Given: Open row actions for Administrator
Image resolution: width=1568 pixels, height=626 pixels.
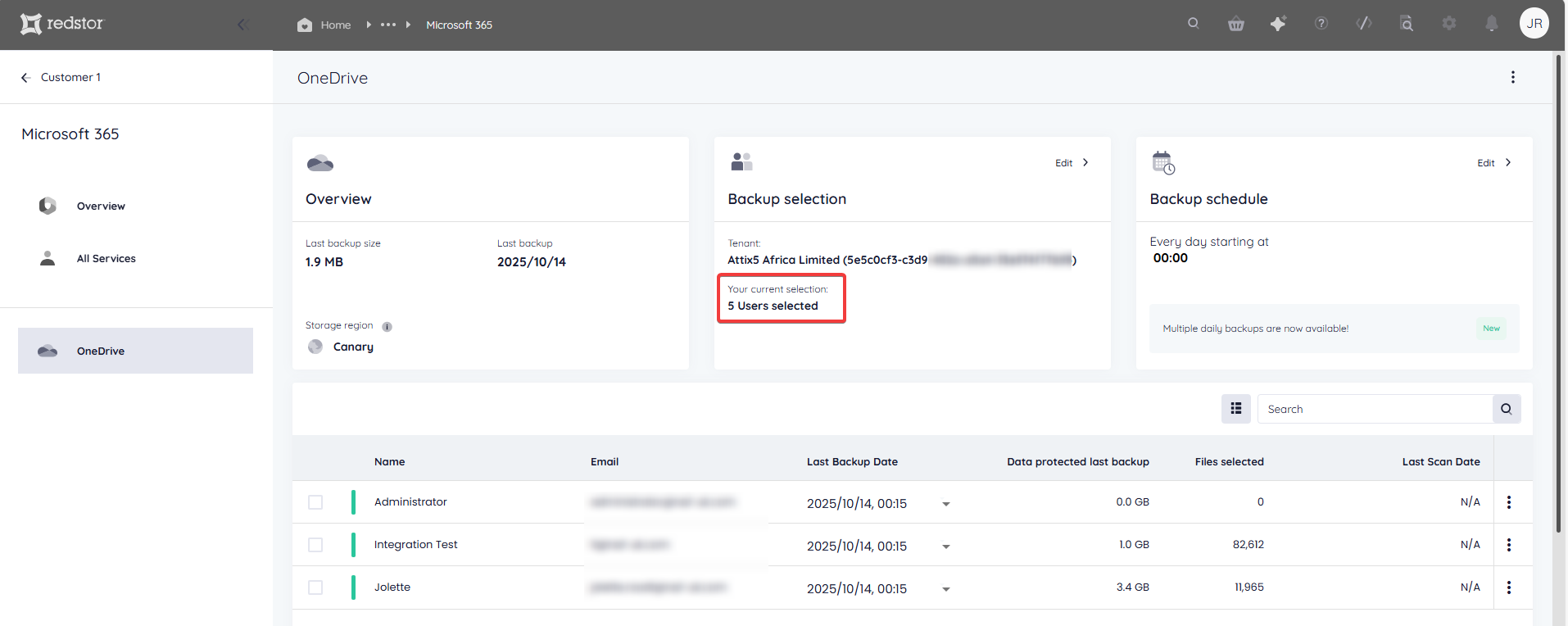Looking at the screenshot, I should coord(1509,502).
